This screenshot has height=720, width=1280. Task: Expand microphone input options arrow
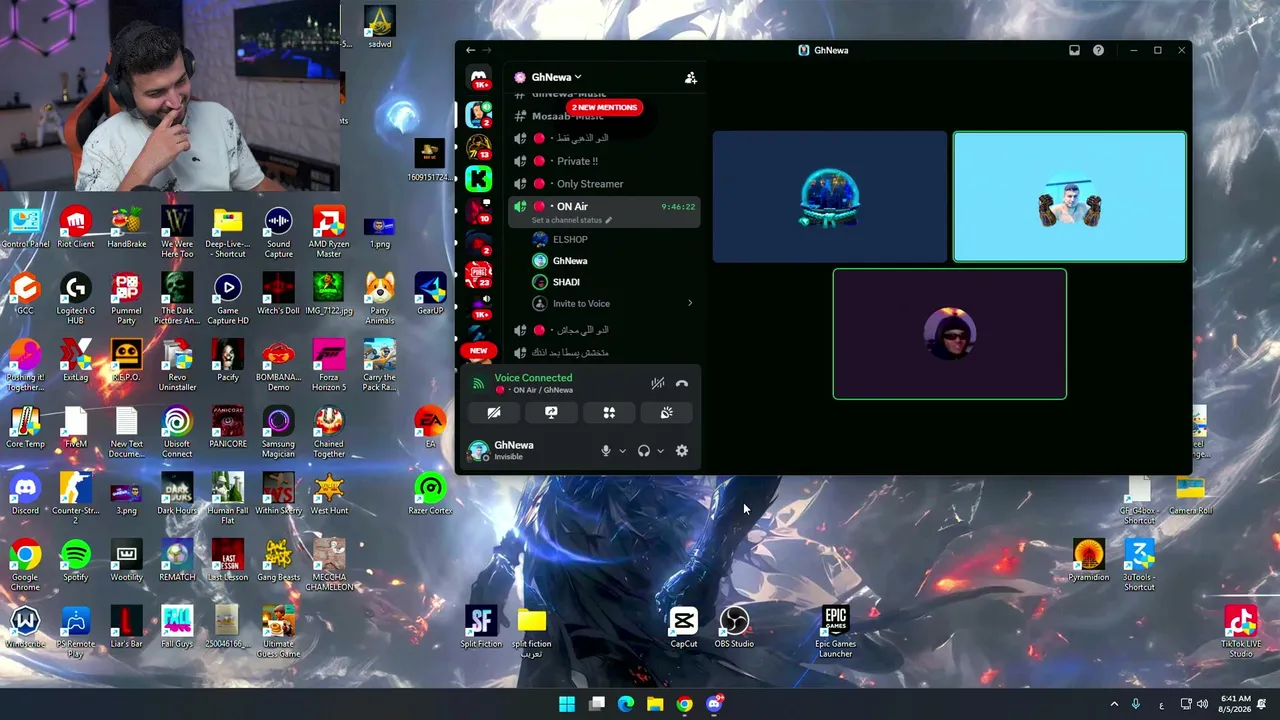point(622,451)
